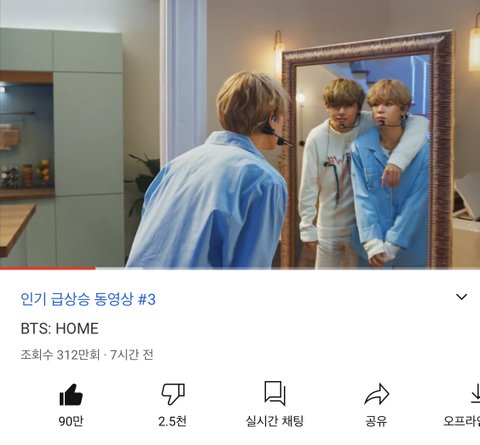
Task: Tap the video player to show controls
Action: (x=240, y=134)
